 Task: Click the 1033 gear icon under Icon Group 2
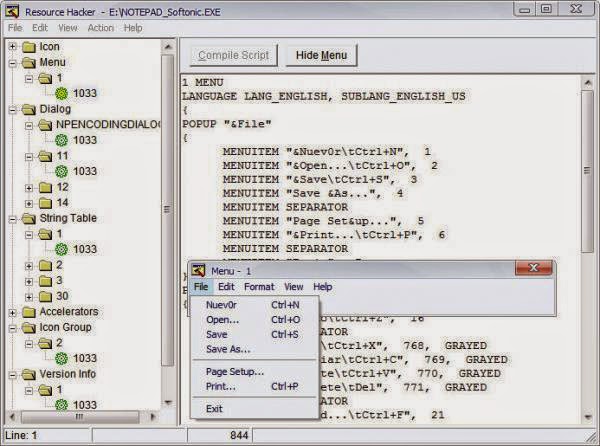coord(61,358)
